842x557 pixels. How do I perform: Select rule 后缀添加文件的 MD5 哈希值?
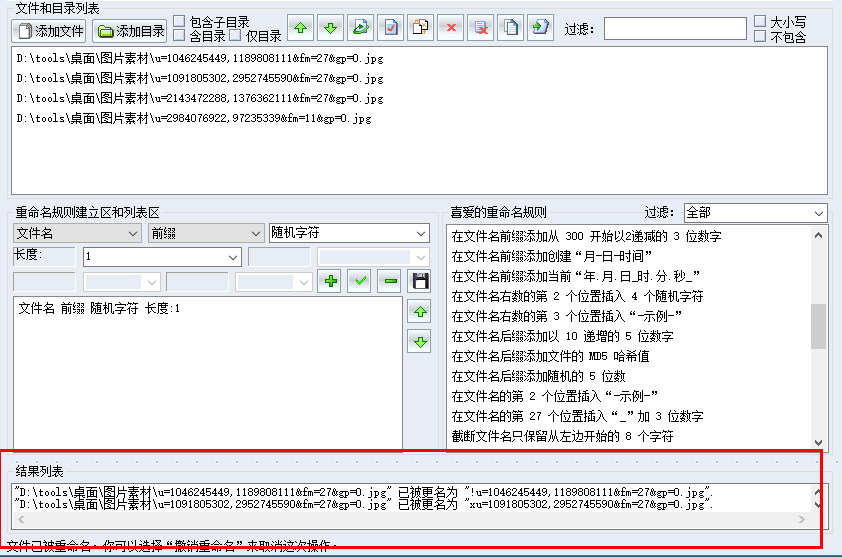pos(550,356)
